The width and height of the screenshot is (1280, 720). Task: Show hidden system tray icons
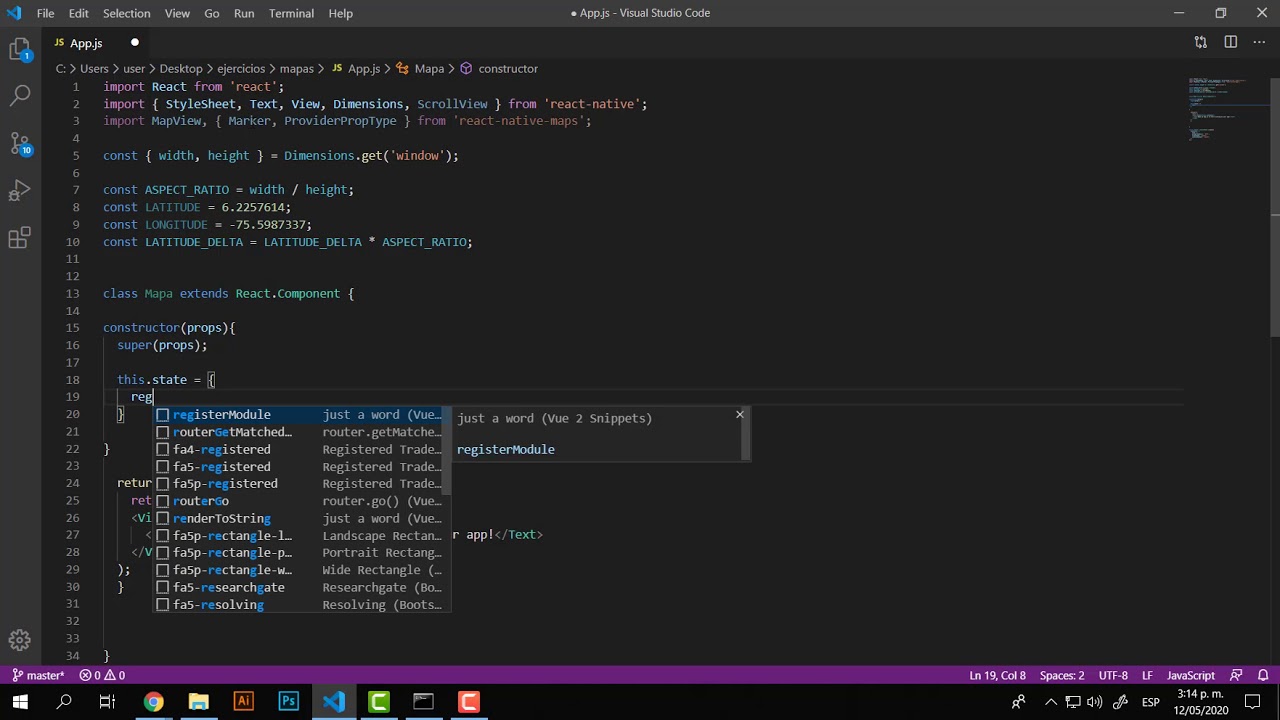1050,702
